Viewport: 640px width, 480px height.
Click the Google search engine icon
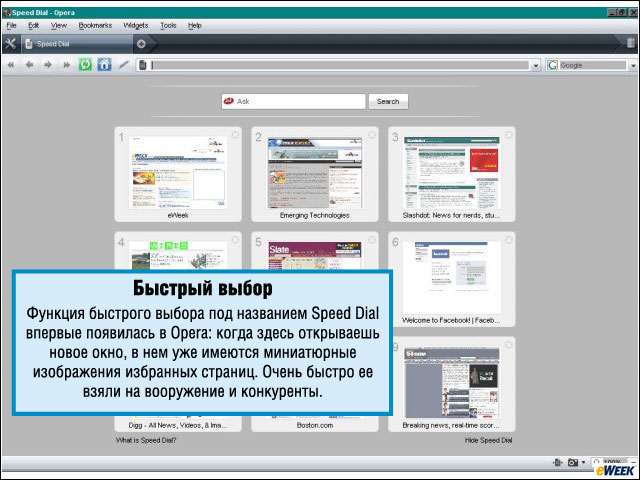tap(552, 65)
